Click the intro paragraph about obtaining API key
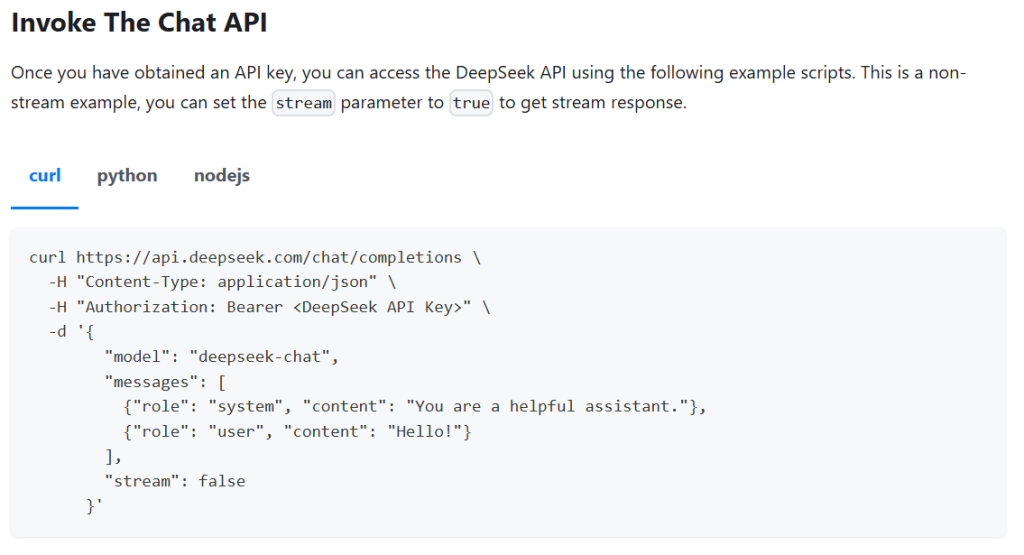This screenshot has height=555, width=1024. [x=488, y=87]
